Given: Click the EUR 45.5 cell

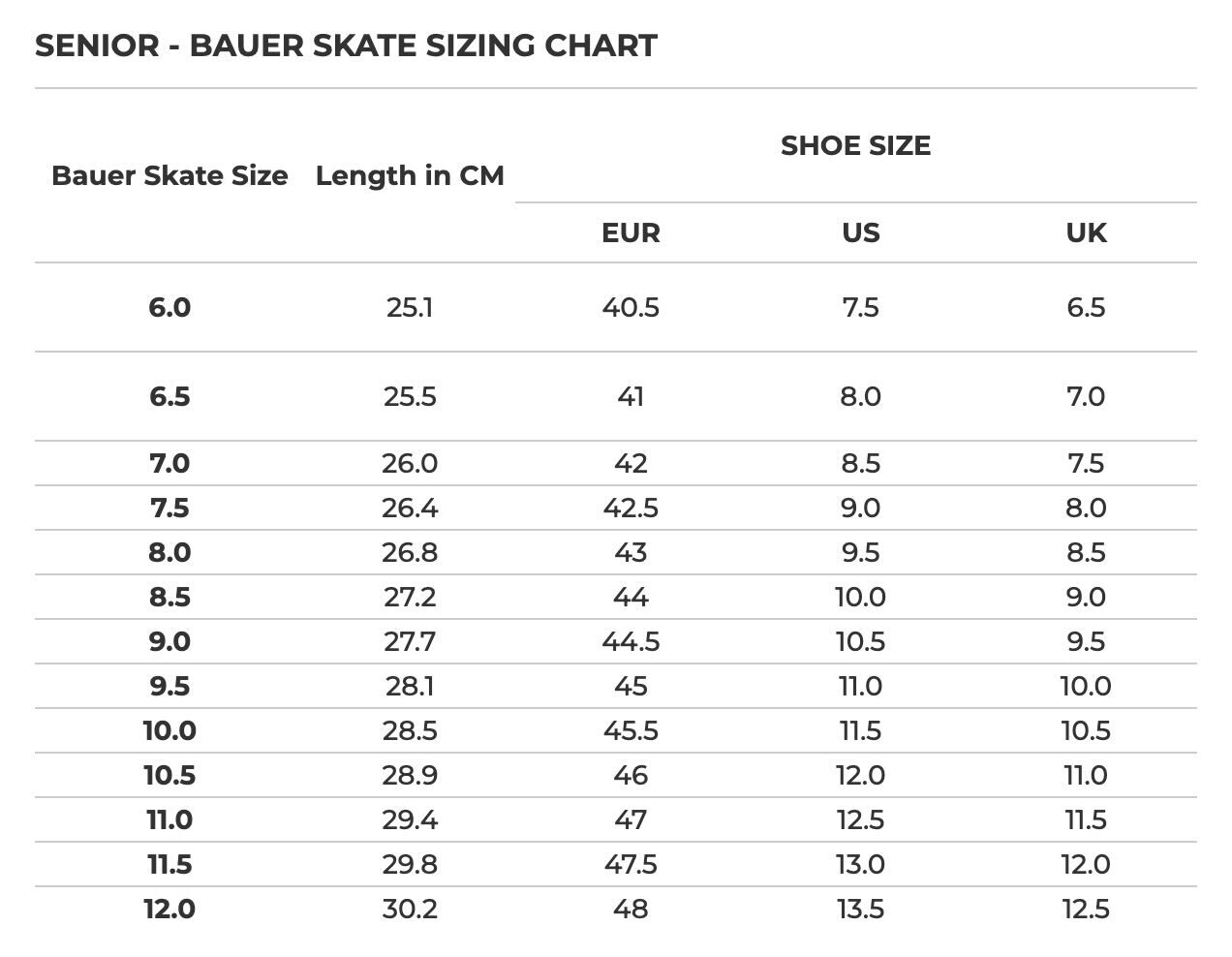Looking at the screenshot, I should (x=631, y=730).
